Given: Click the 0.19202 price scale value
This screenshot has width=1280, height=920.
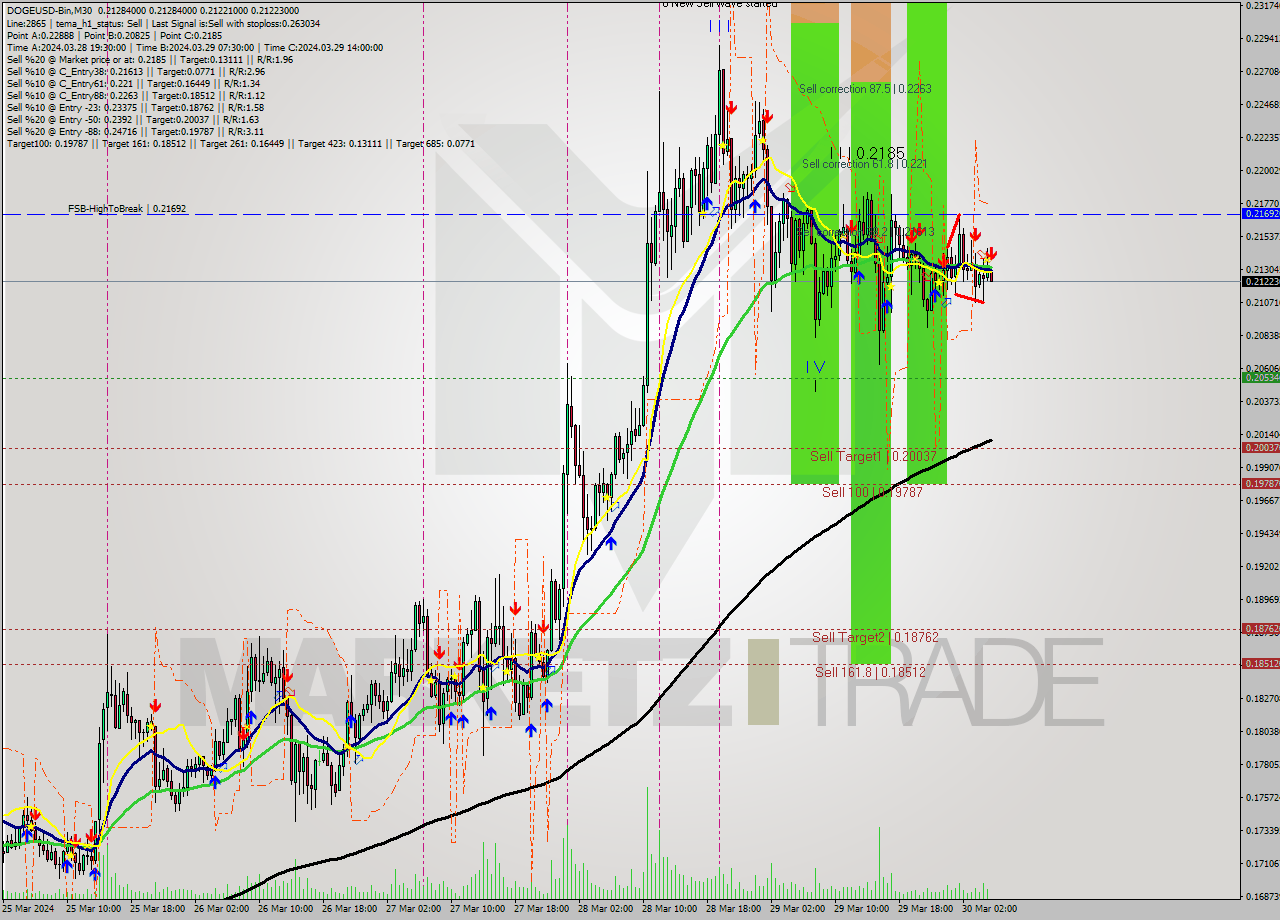Looking at the screenshot, I should [1262, 566].
